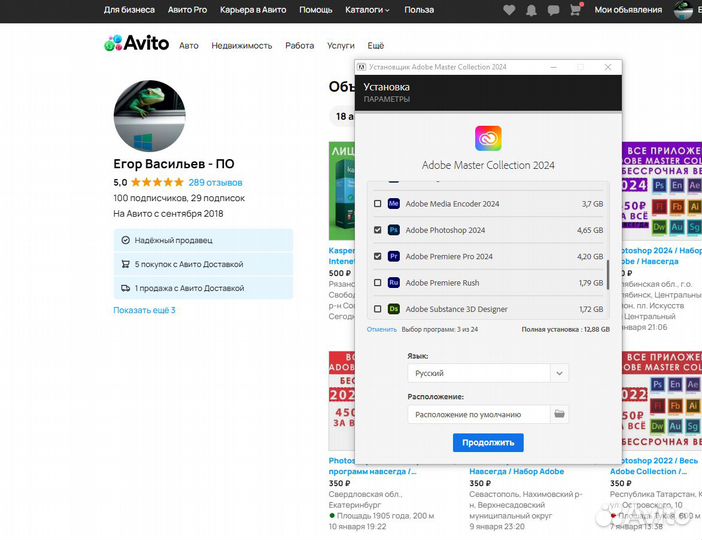Viewport: 702px width, 540px height.
Task: Check the Adobe Media Encoder 2024 checkbox
Action: click(377, 204)
